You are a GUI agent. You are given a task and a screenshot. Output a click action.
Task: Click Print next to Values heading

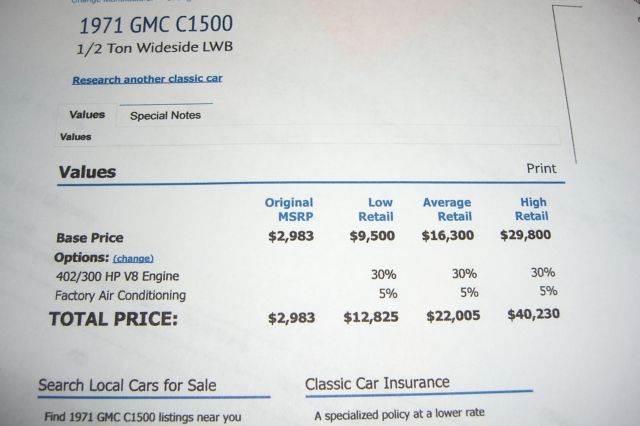tap(541, 169)
